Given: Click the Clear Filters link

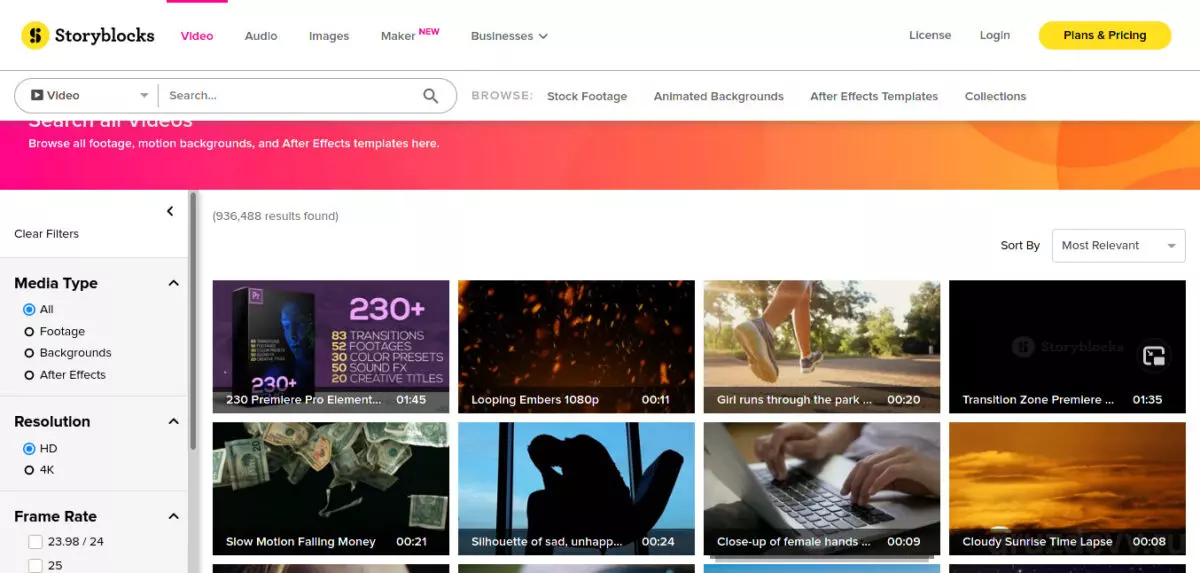Looking at the screenshot, I should [x=46, y=234].
